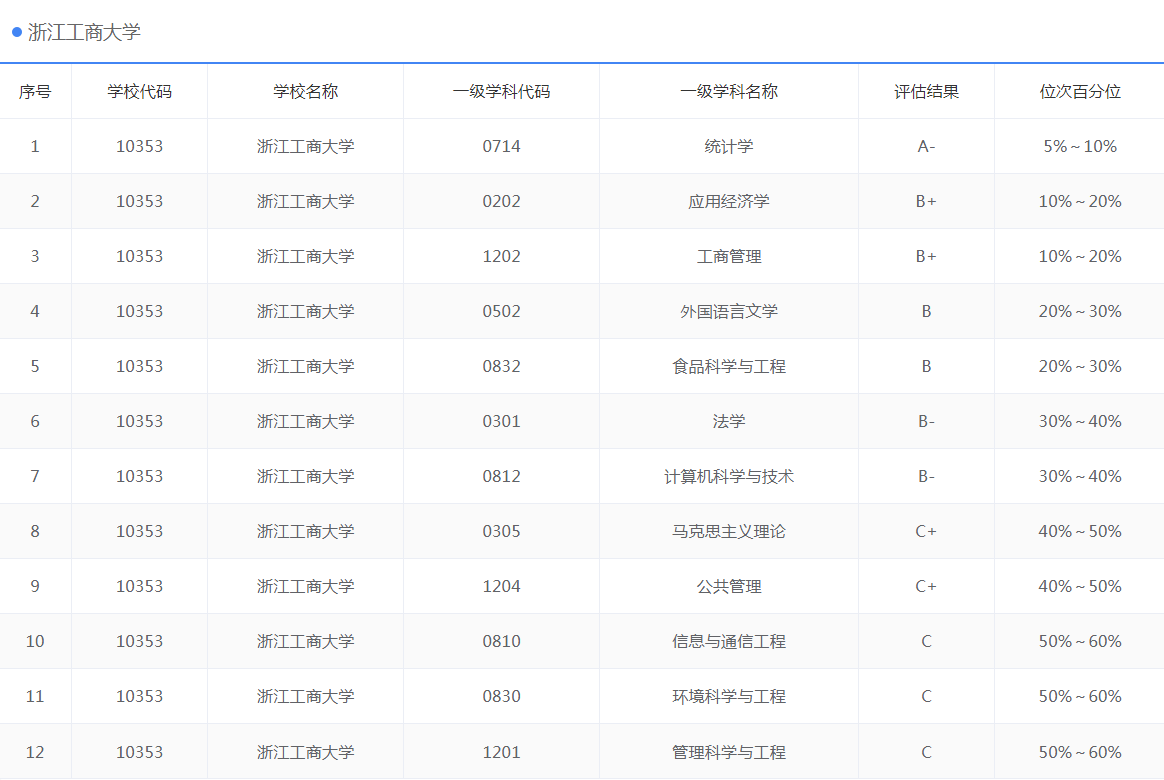The width and height of the screenshot is (1164, 780).
Task: Click the B result for 外国语言文学
Action: pos(926,311)
